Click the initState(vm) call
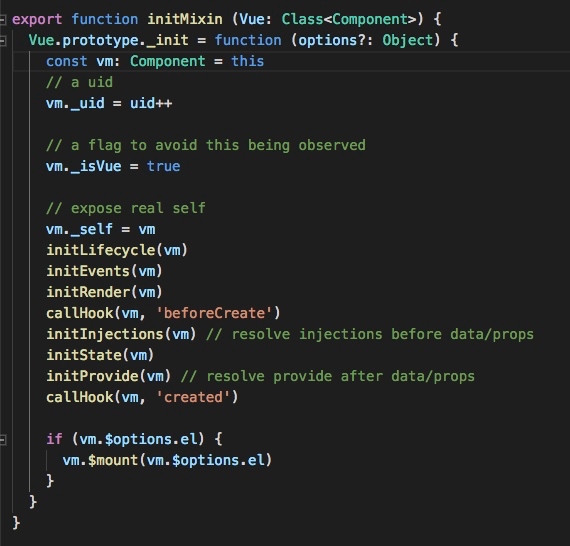 100,355
